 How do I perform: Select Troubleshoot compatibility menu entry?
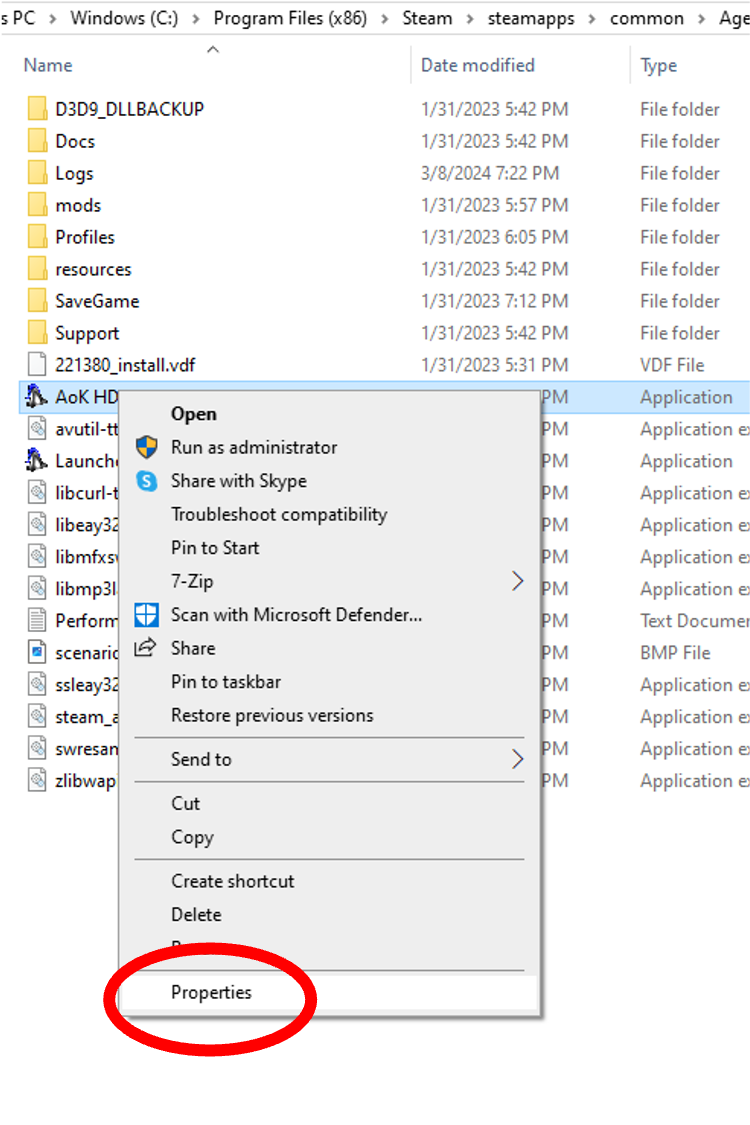coord(278,514)
